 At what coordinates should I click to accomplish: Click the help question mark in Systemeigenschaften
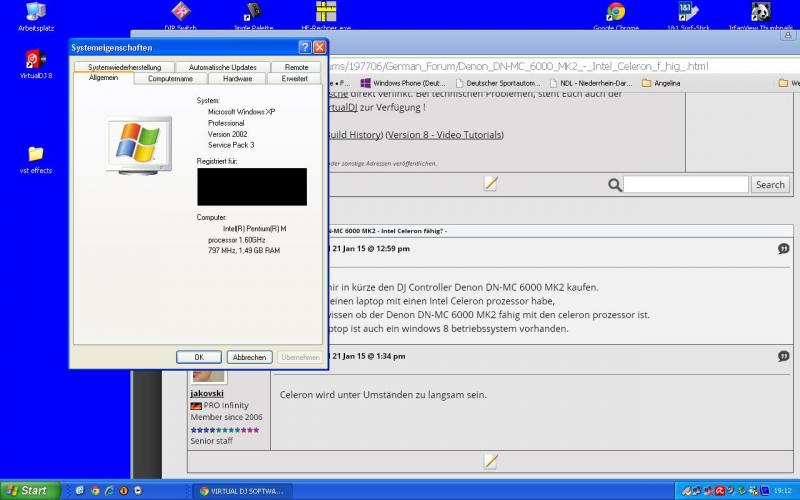(304, 47)
